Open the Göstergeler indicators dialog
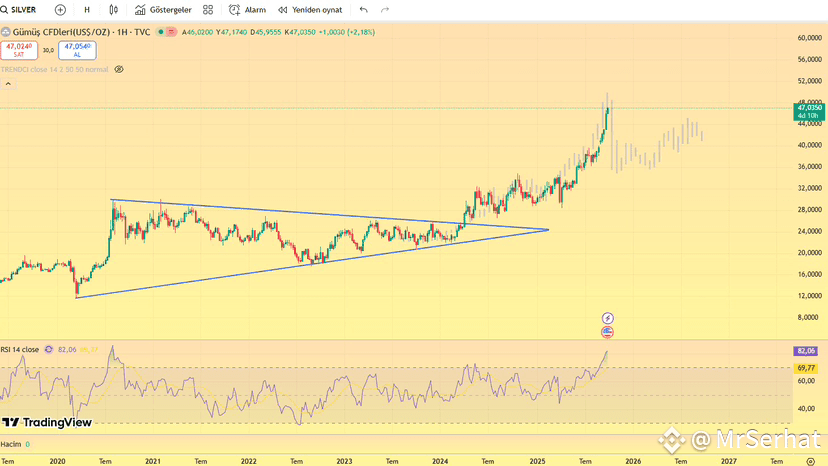The height and width of the screenshot is (466, 828). [x=163, y=10]
